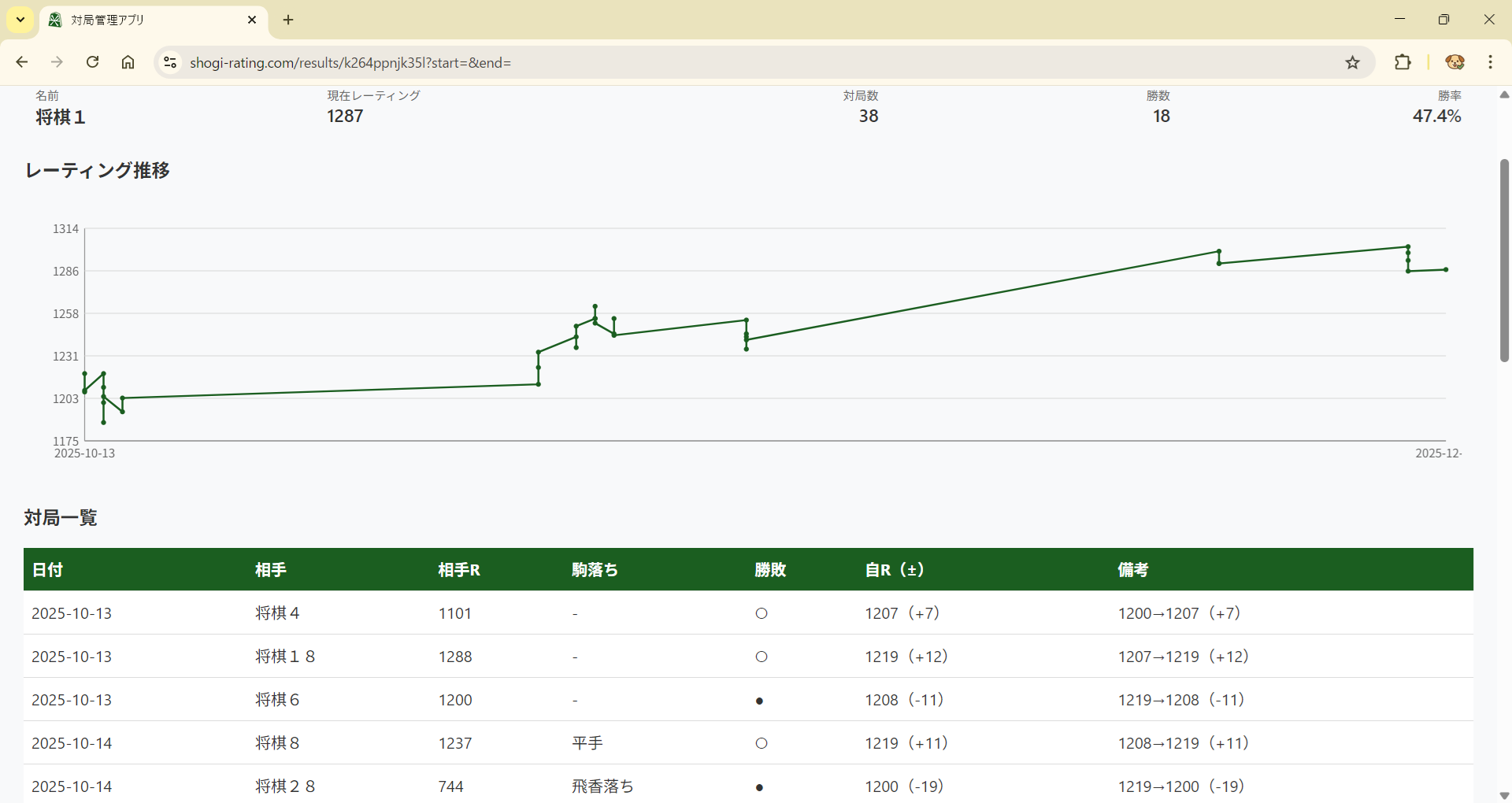Select the 対局管理アプリ tab
1512x803 pixels.
(x=142, y=20)
